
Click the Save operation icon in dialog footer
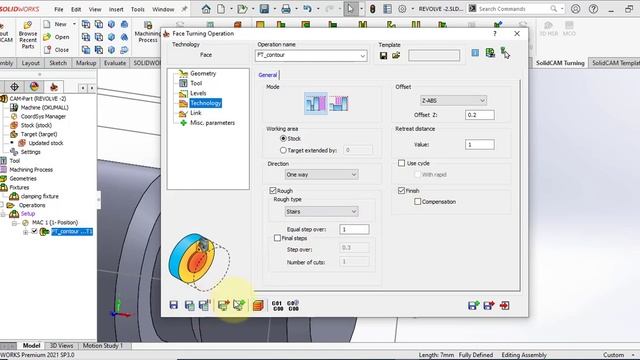point(174,305)
